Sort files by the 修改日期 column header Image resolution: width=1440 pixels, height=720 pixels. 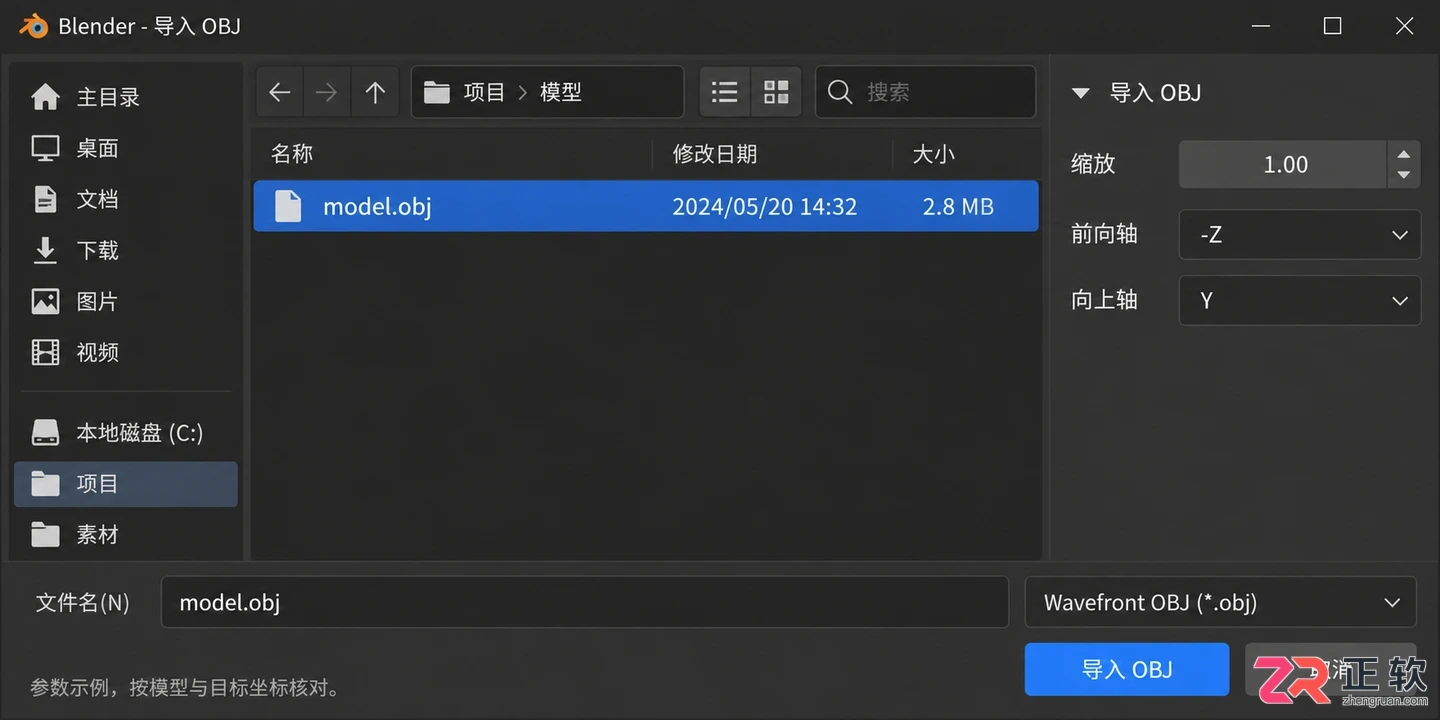point(714,154)
